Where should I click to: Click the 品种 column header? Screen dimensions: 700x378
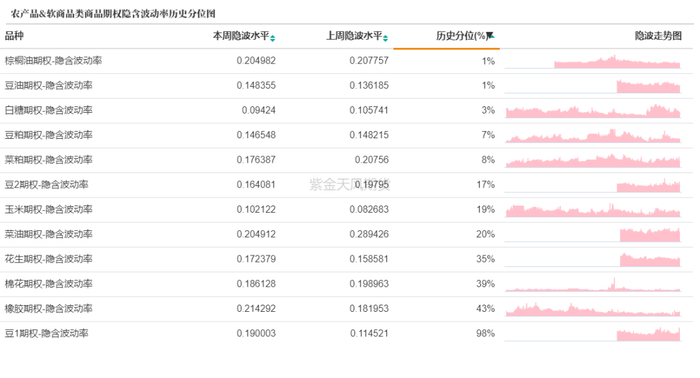[14, 36]
